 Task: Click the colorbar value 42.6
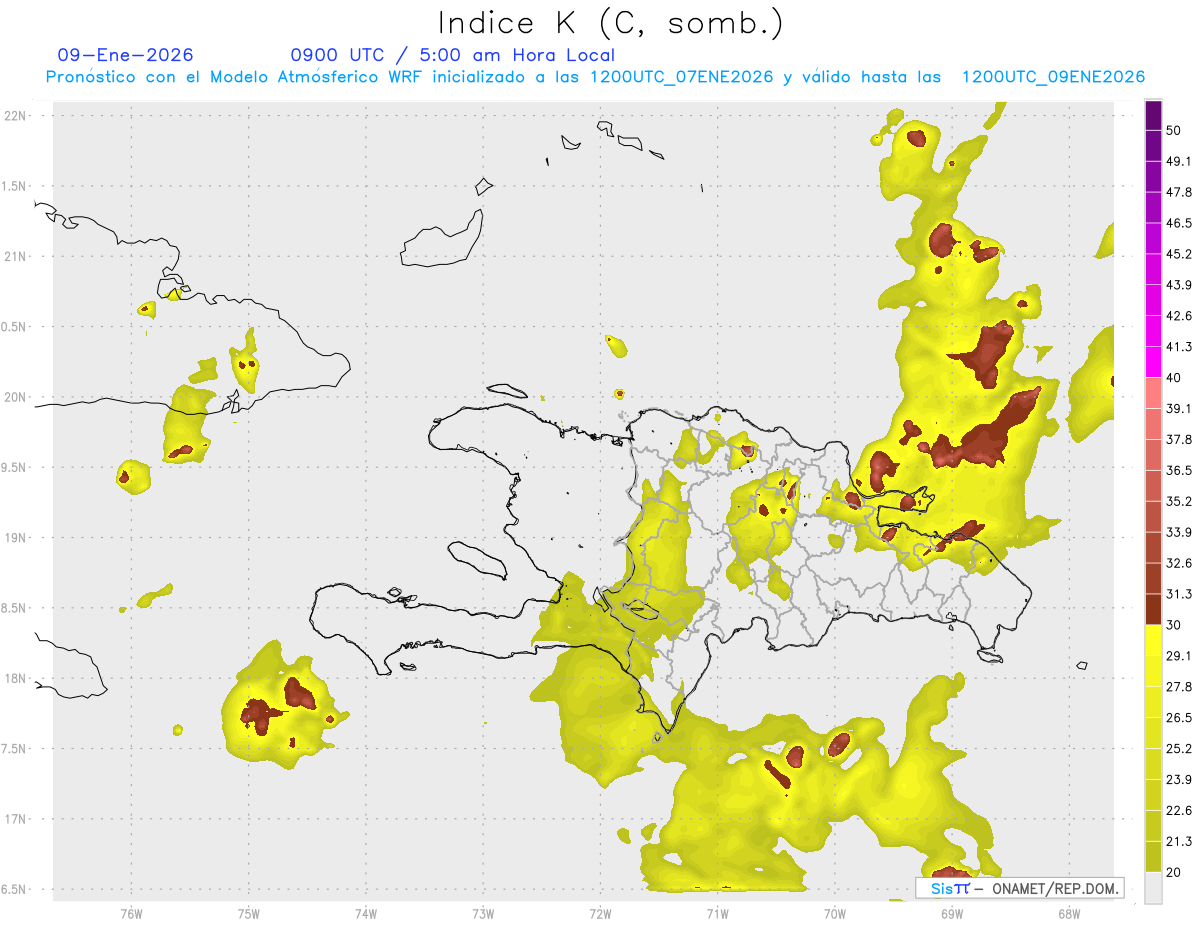pos(1179,316)
